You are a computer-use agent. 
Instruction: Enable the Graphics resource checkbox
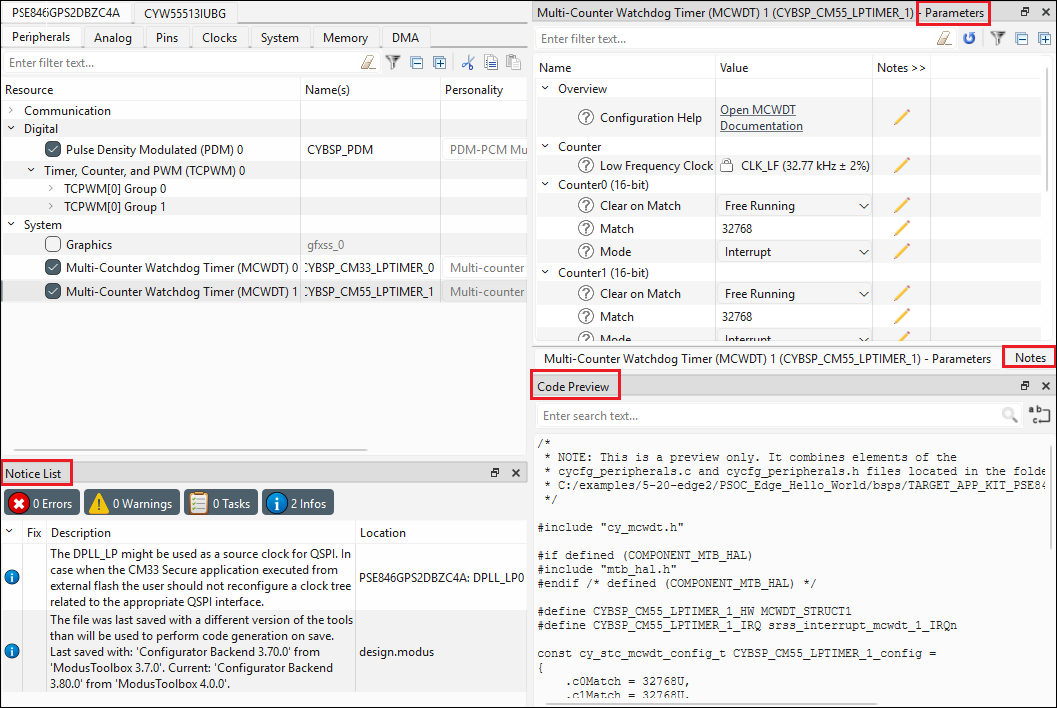[53, 245]
